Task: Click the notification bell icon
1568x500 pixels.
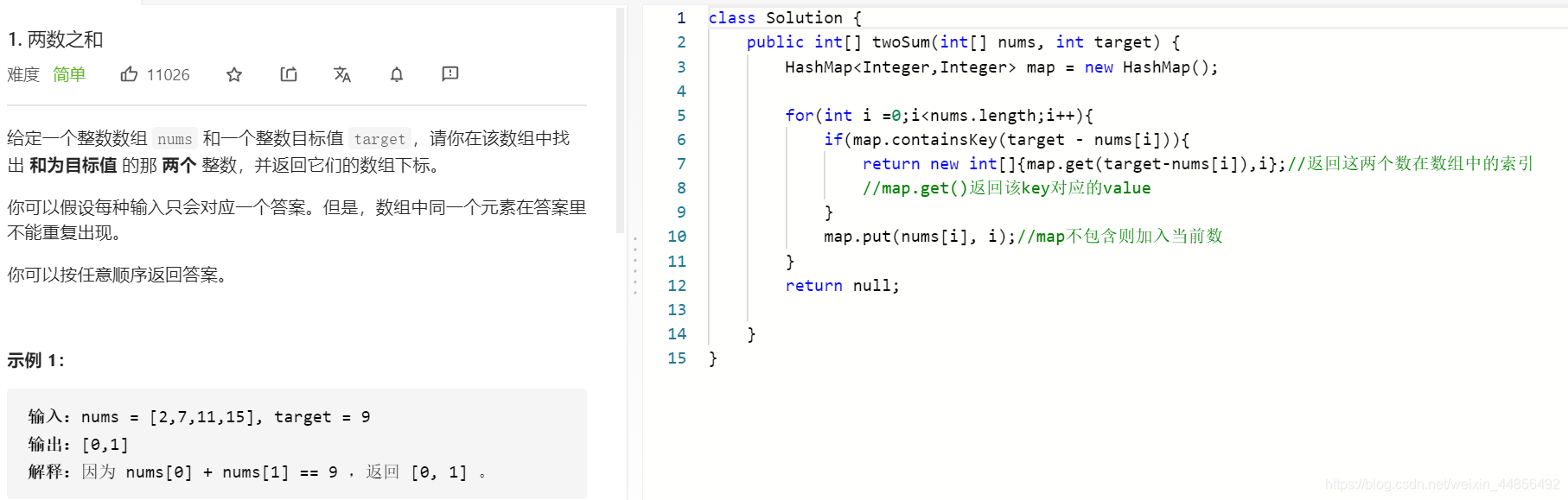Action: (x=397, y=74)
